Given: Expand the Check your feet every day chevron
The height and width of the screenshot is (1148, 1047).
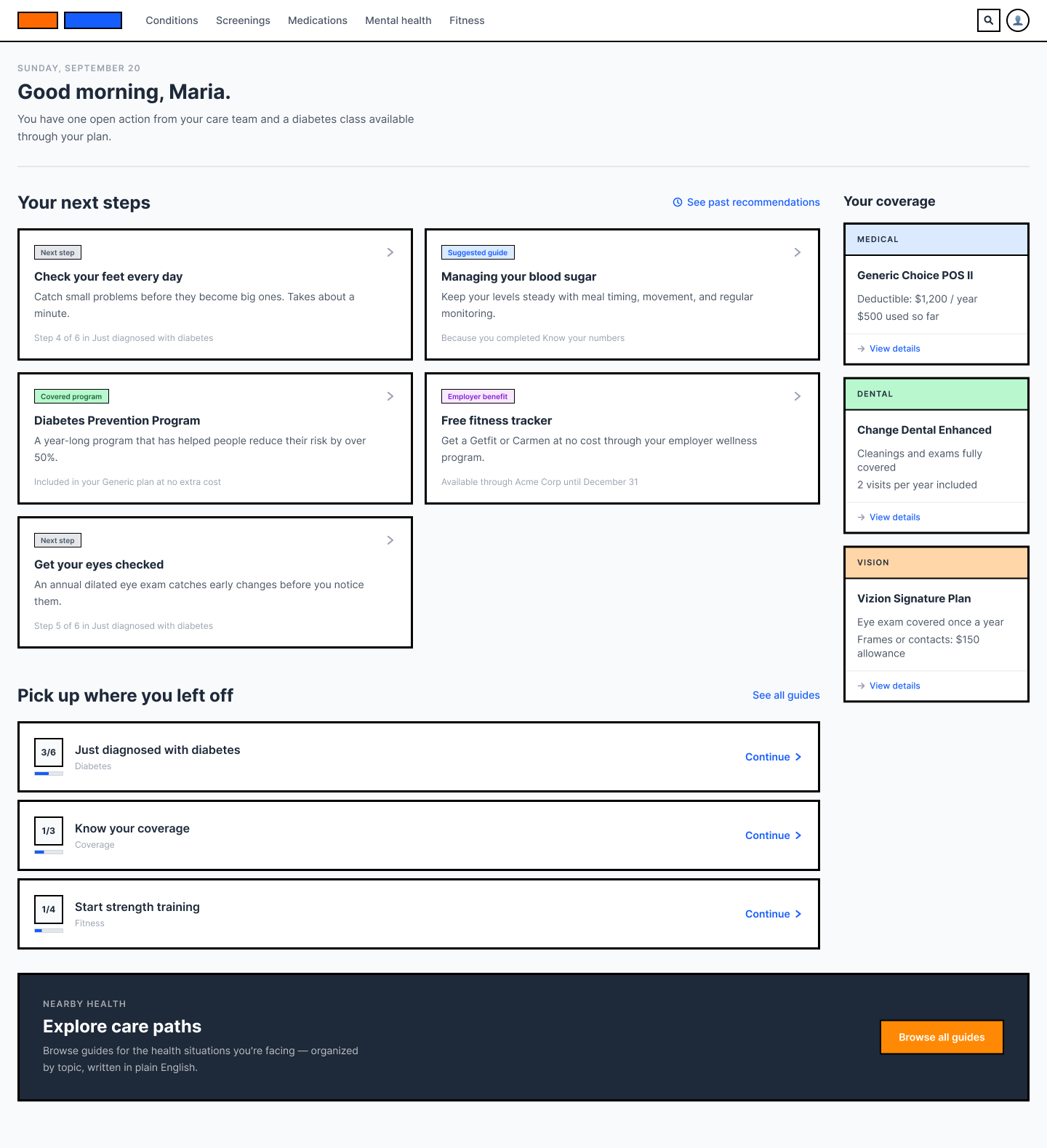Looking at the screenshot, I should tap(390, 252).
